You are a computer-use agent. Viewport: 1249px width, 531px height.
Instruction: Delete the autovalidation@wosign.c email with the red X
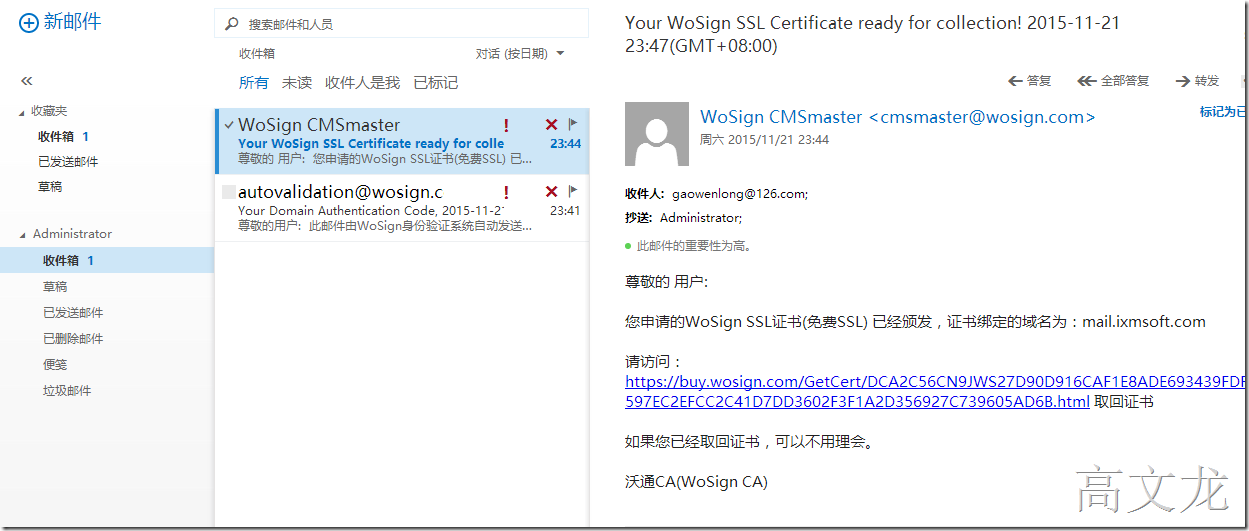551,191
